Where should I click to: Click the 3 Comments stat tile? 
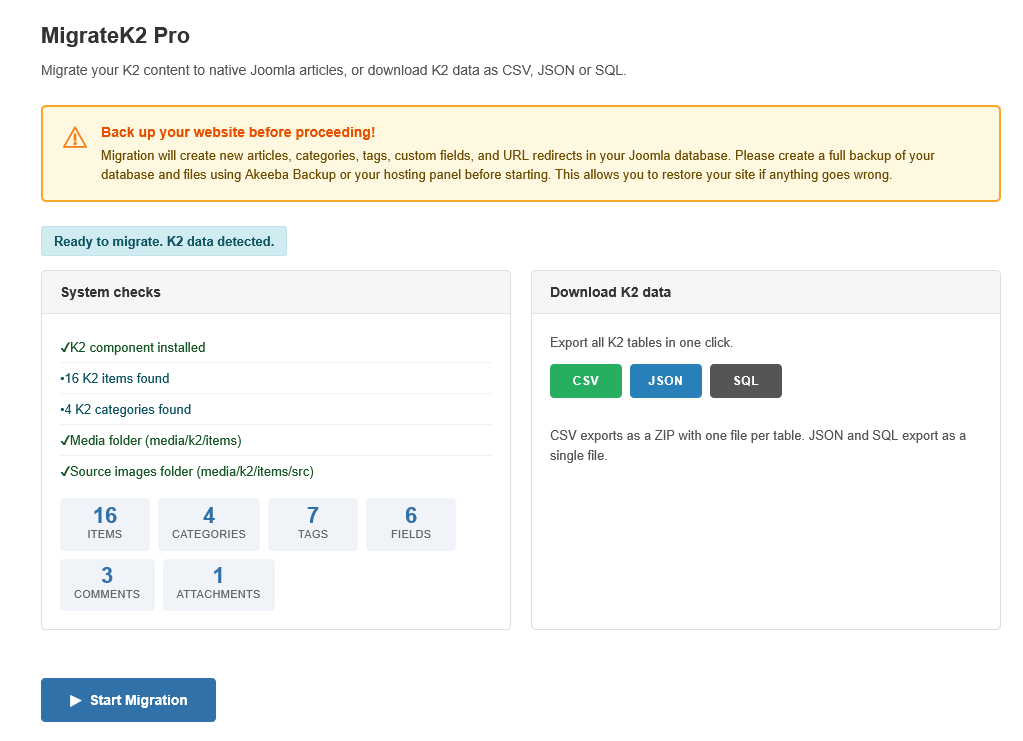pyautogui.click(x=107, y=585)
